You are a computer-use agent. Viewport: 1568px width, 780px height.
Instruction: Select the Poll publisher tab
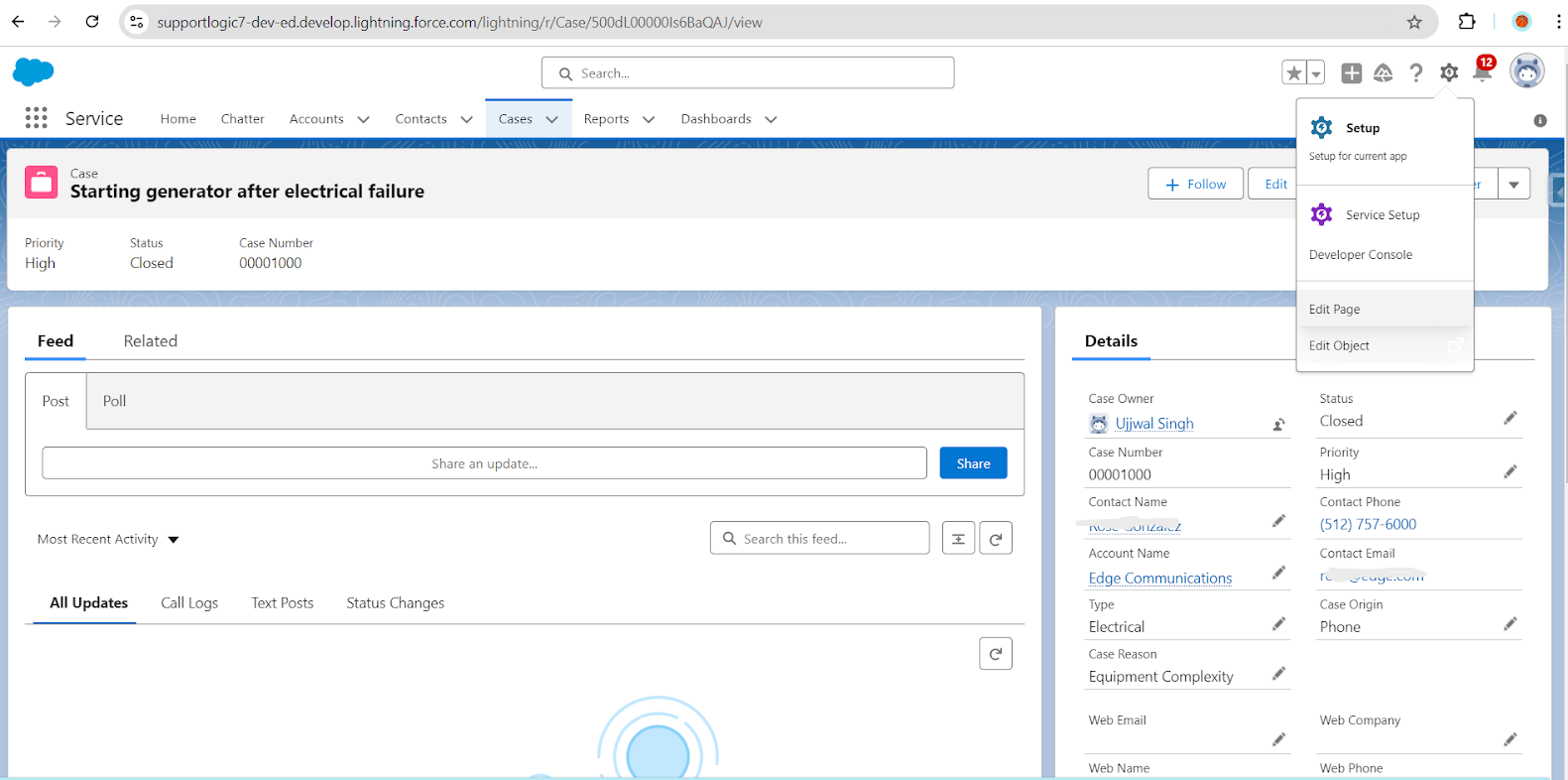point(115,401)
